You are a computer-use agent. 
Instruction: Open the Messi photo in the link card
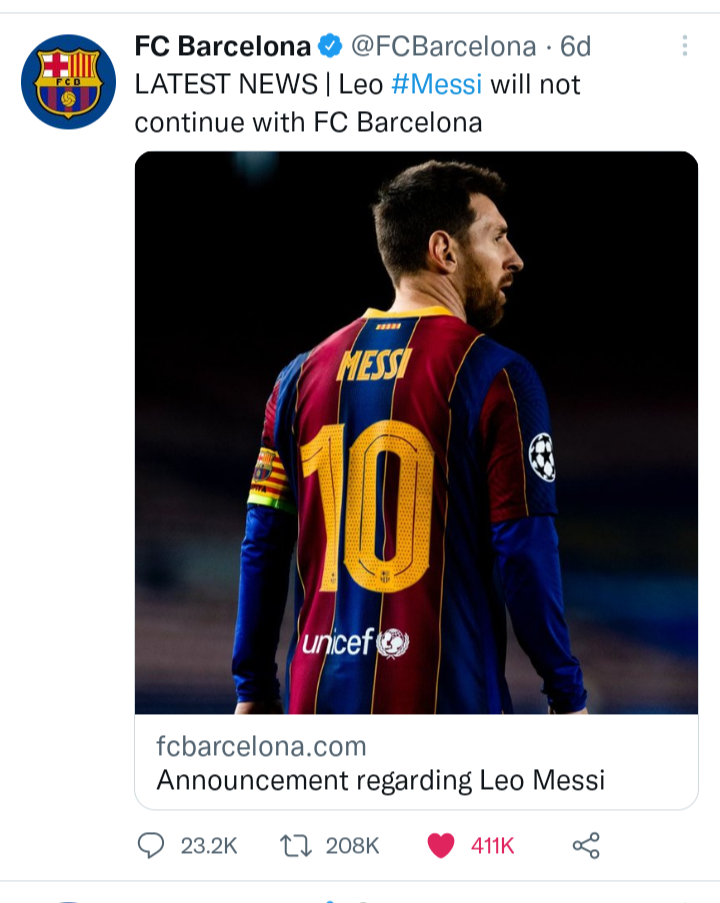point(416,432)
